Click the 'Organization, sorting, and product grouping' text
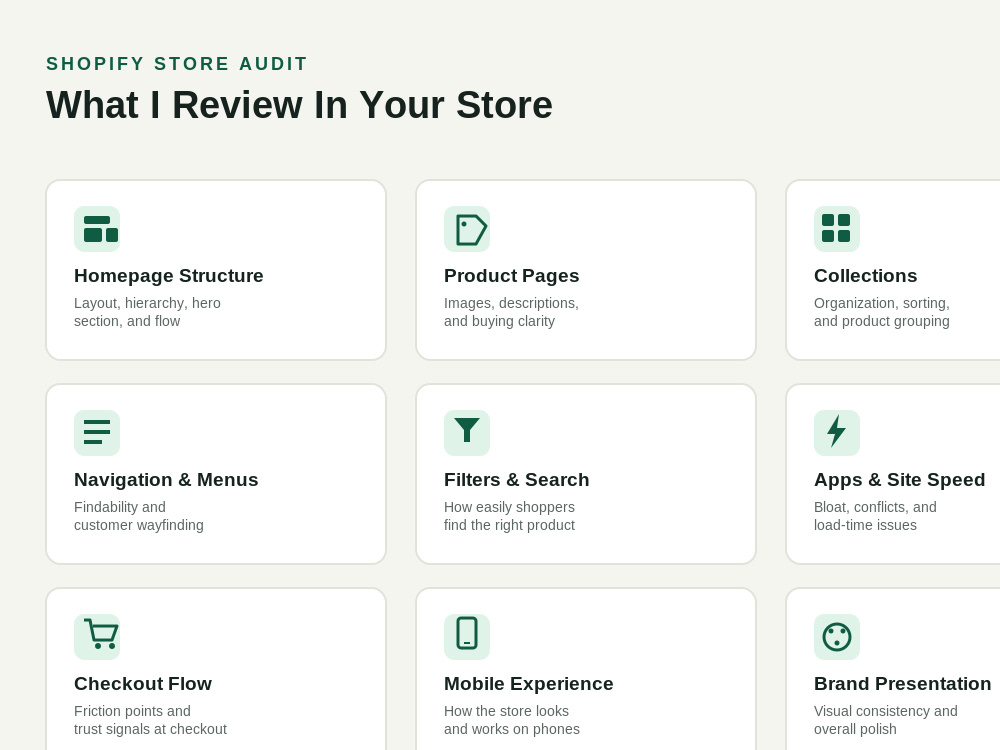Viewport: 1000px width, 750px height. click(x=882, y=312)
